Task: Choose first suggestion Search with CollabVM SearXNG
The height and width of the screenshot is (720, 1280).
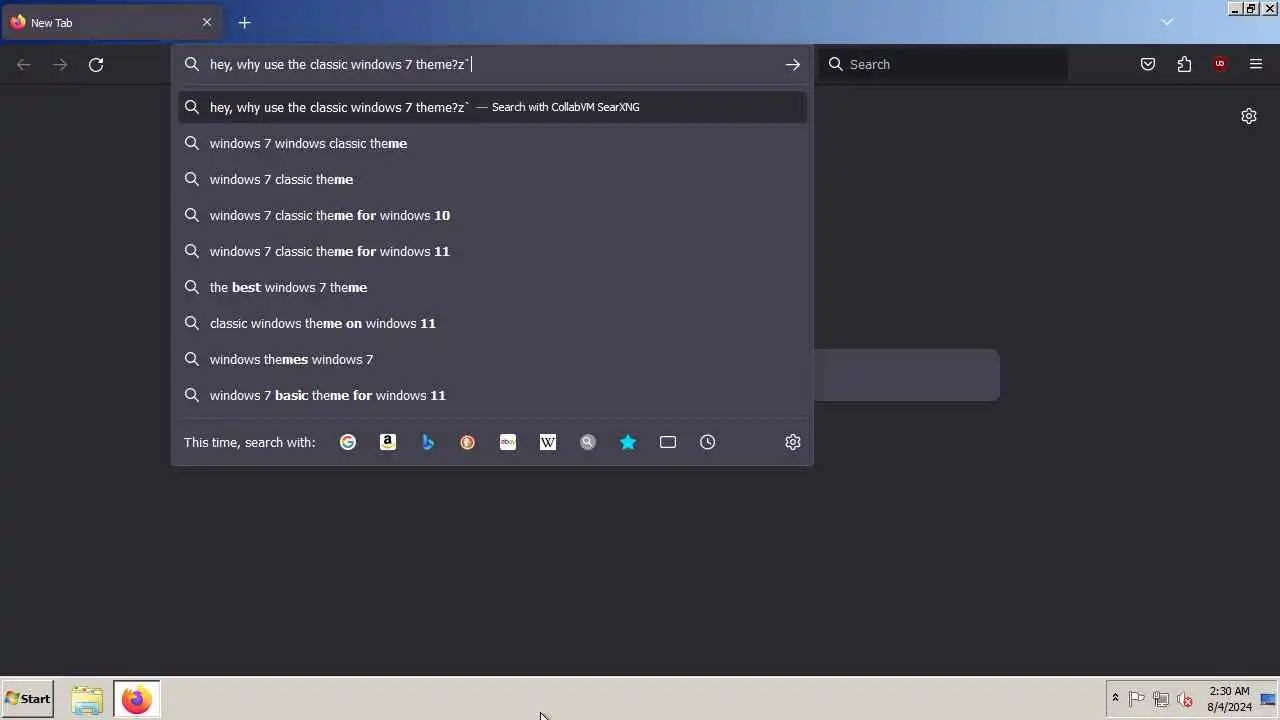Action: pyautogui.click(x=492, y=107)
